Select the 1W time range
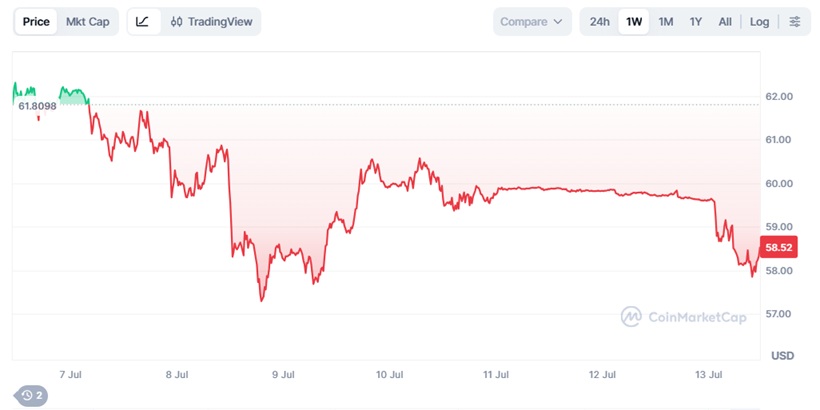 point(634,21)
